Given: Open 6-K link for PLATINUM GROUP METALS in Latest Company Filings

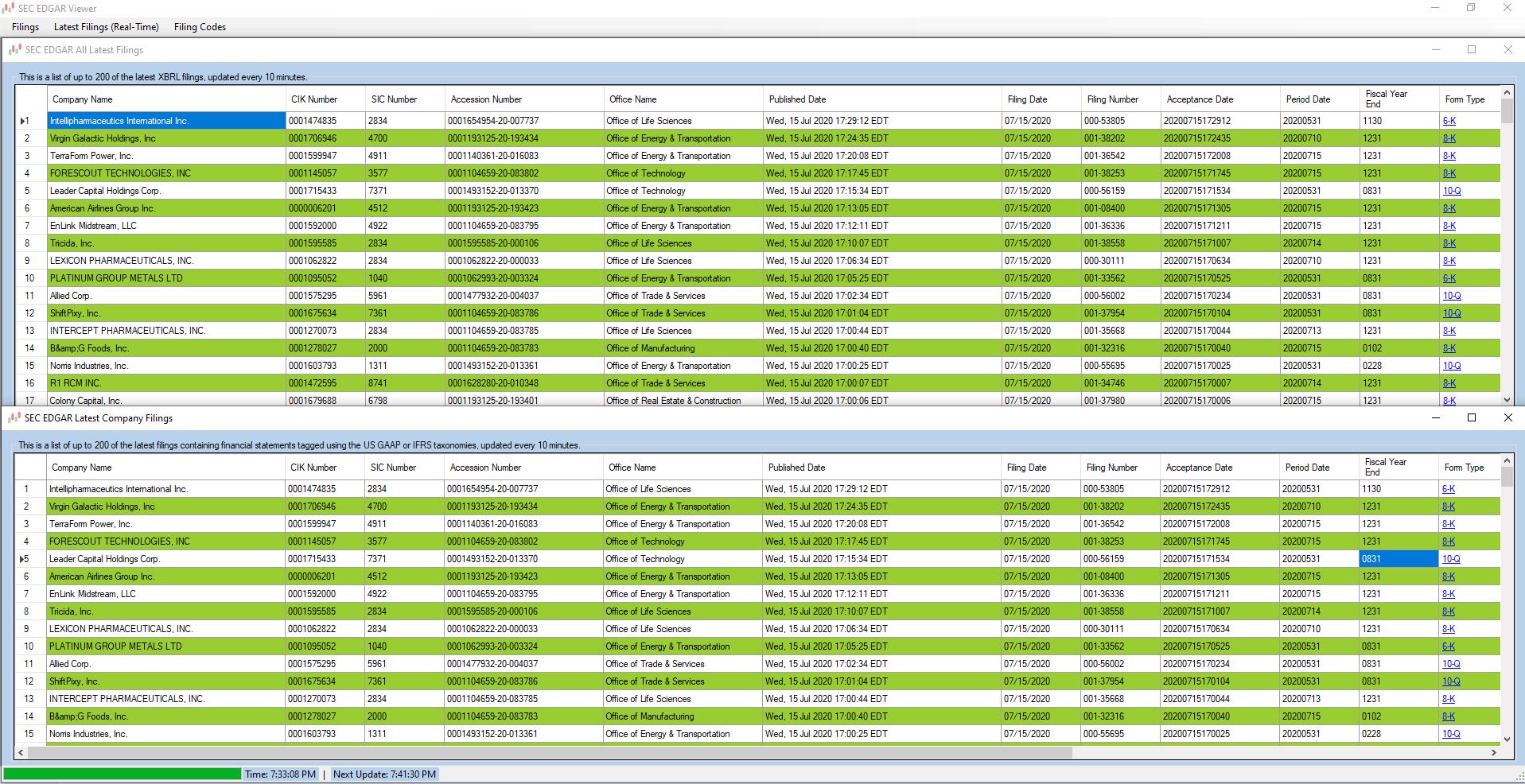Looking at the screenshot, I should [x=1449, y=646].
